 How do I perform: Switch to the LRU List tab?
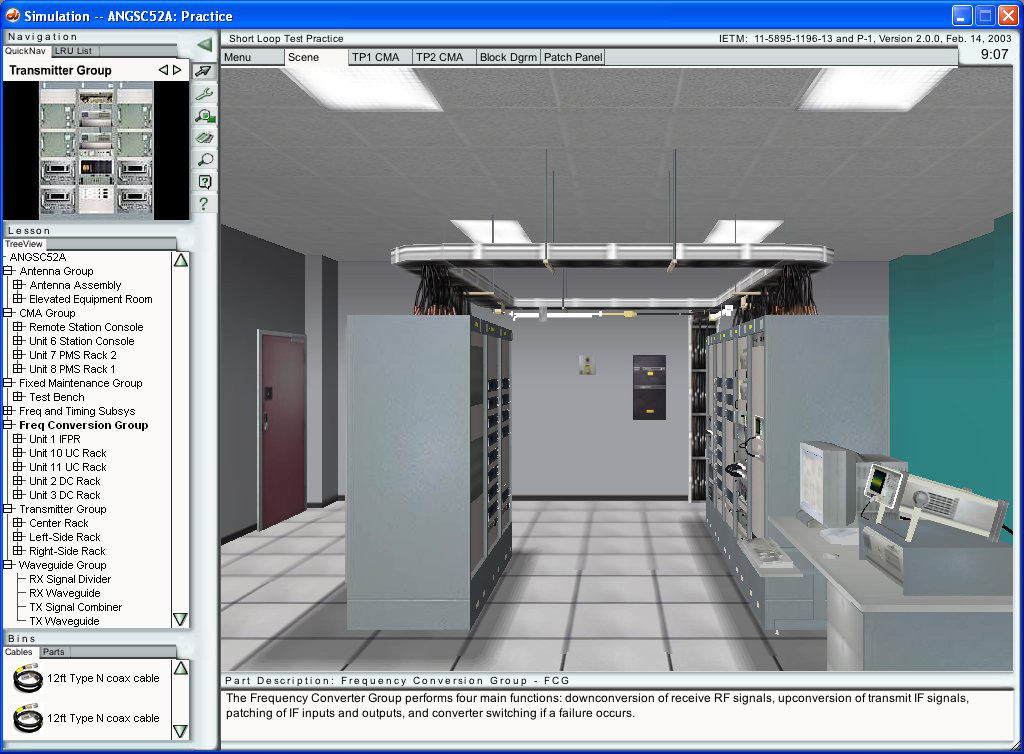click(x=76, y=50)
